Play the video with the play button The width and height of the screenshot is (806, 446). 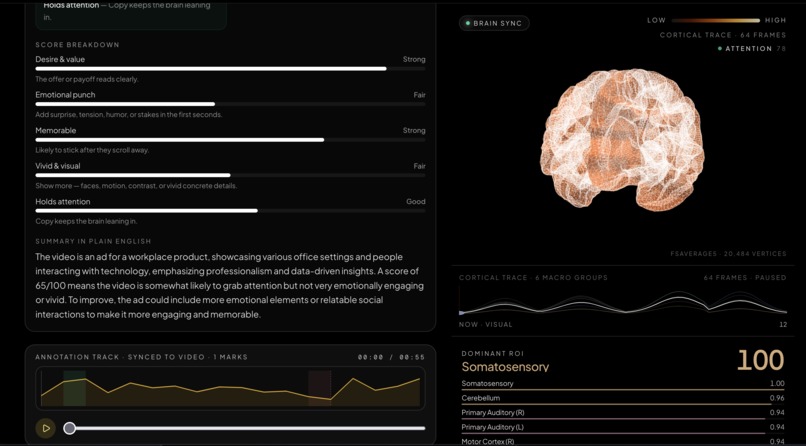pos(46,428)
